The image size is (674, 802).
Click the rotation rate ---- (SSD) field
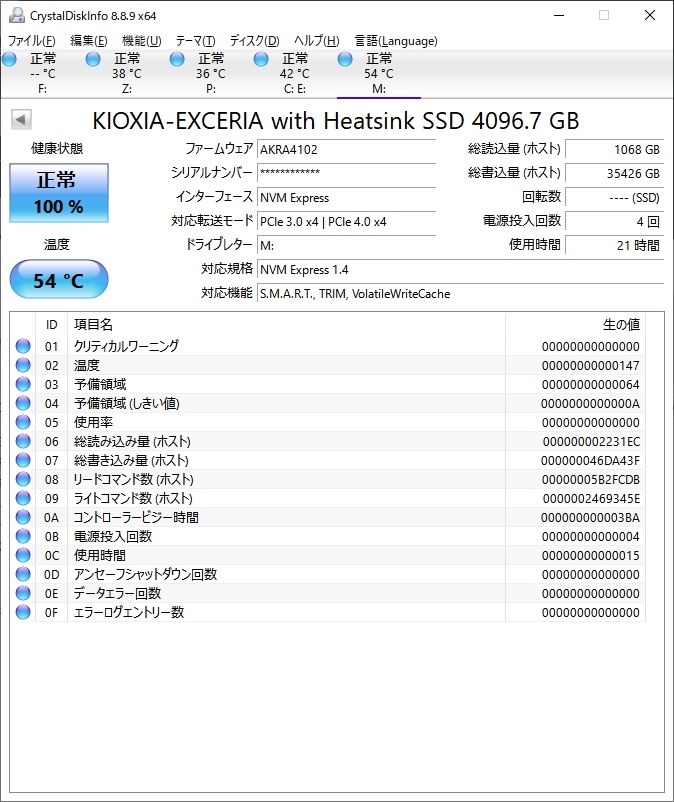click(615, 197)
